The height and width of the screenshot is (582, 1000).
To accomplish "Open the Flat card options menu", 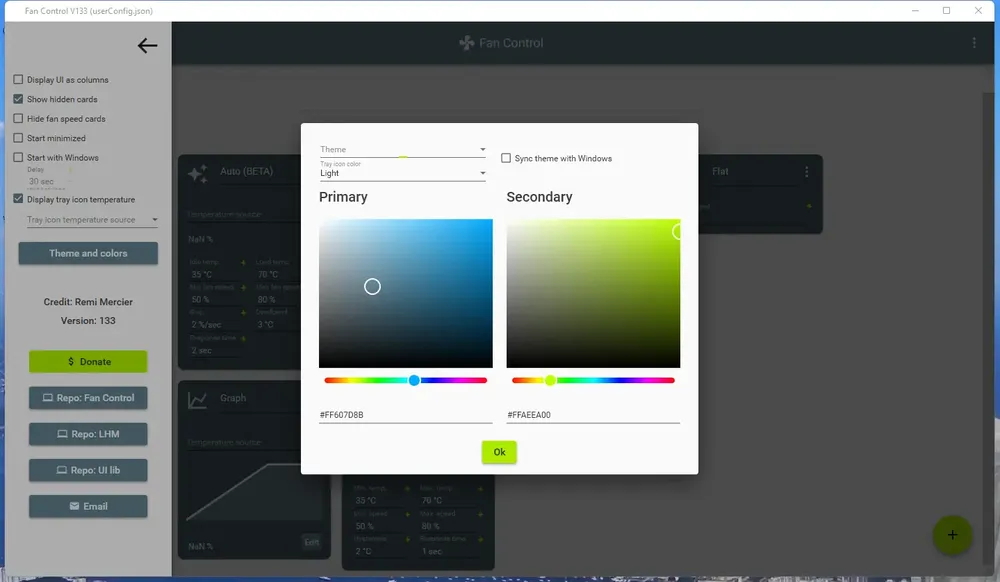I will coord(806,171).
